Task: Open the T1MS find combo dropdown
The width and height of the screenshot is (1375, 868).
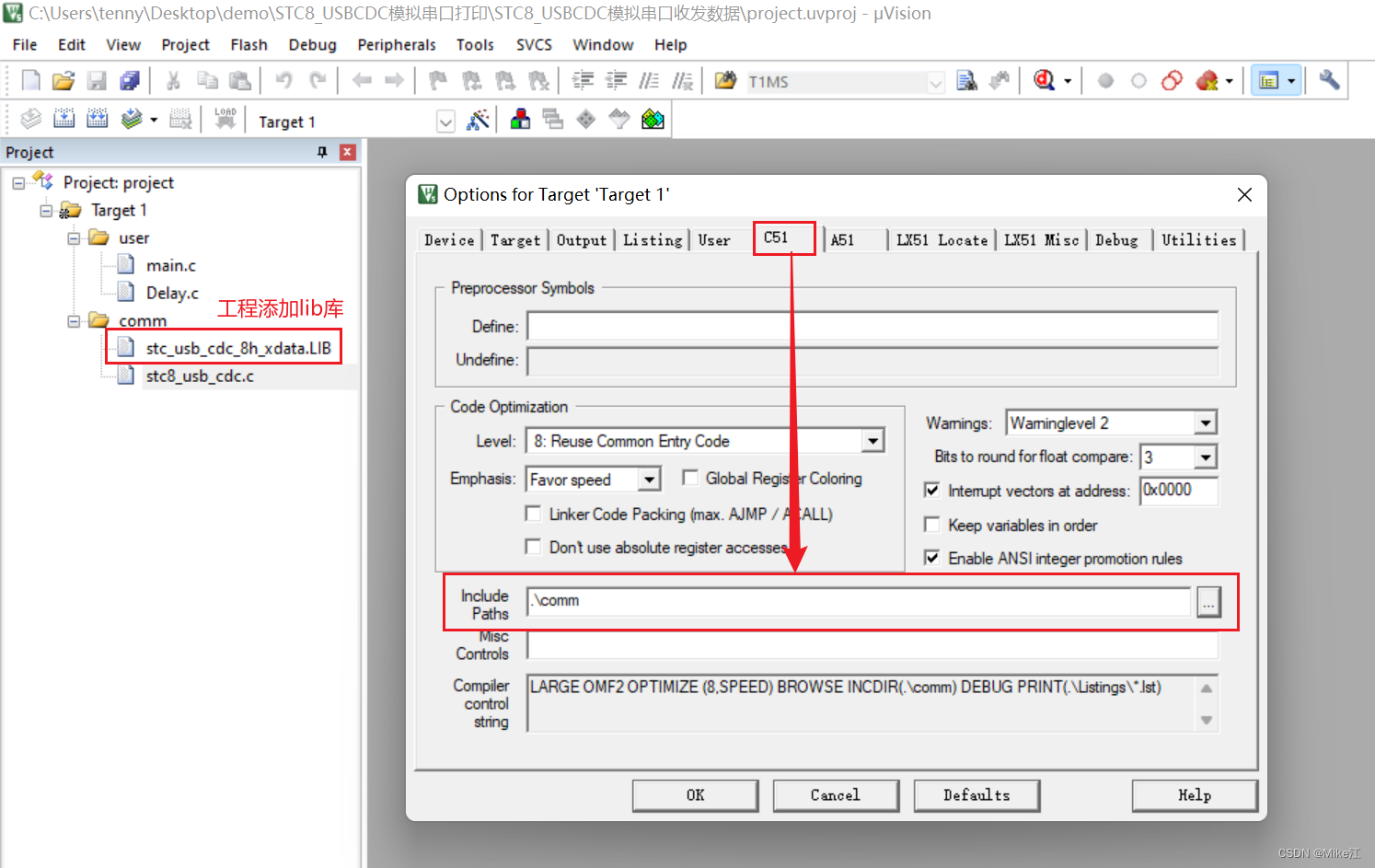Action: click(x=936, y=82)
